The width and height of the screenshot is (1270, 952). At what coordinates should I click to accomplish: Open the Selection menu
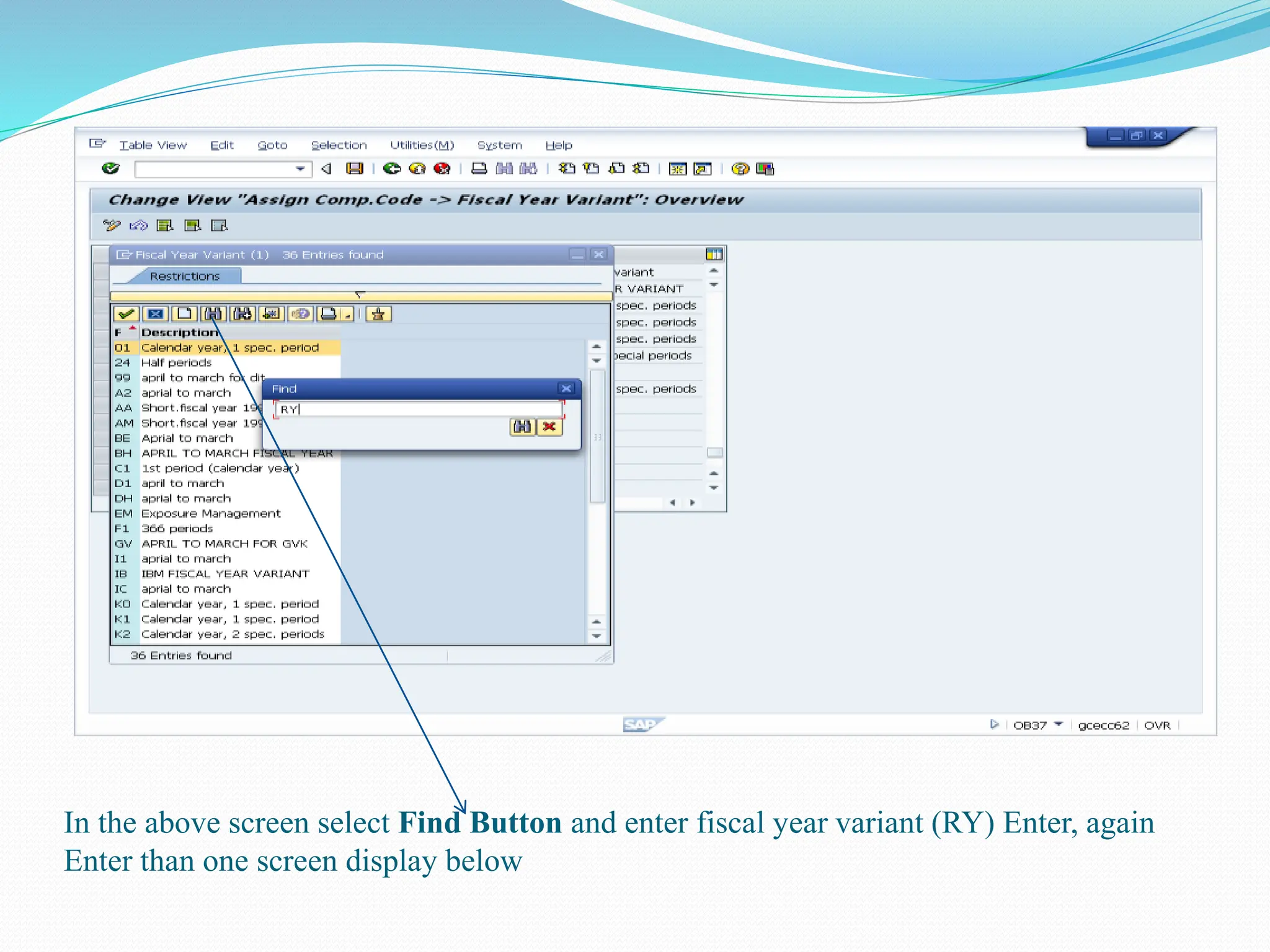339,145
